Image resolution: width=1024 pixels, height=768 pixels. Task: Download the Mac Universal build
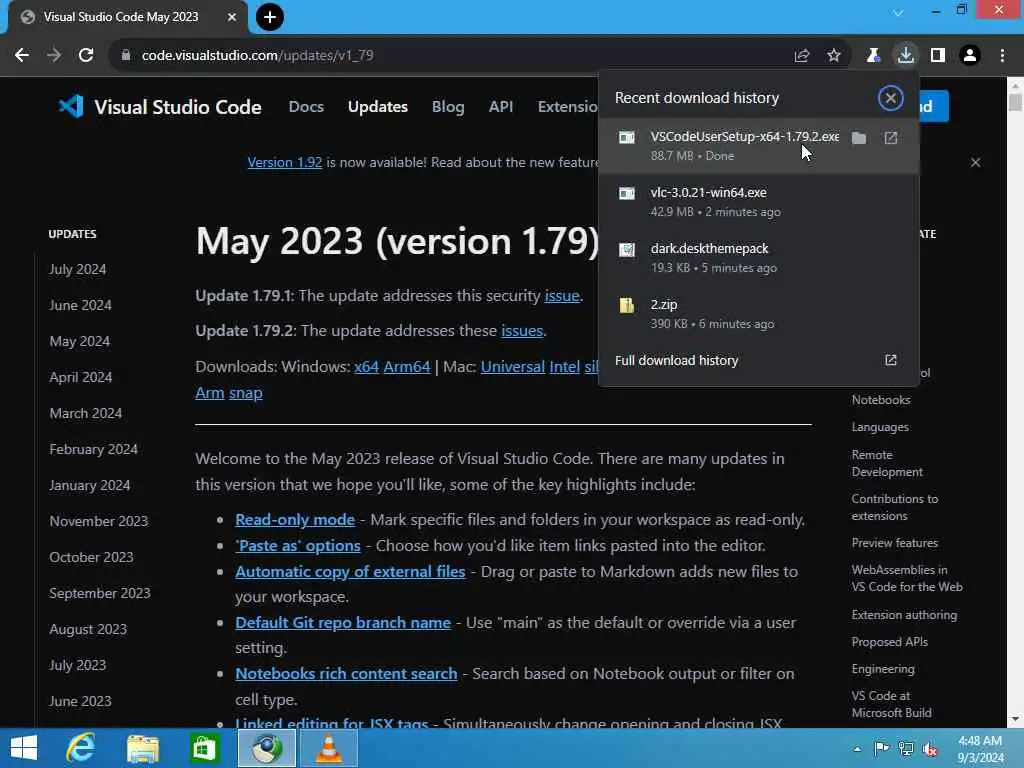[x=513, y=367]
